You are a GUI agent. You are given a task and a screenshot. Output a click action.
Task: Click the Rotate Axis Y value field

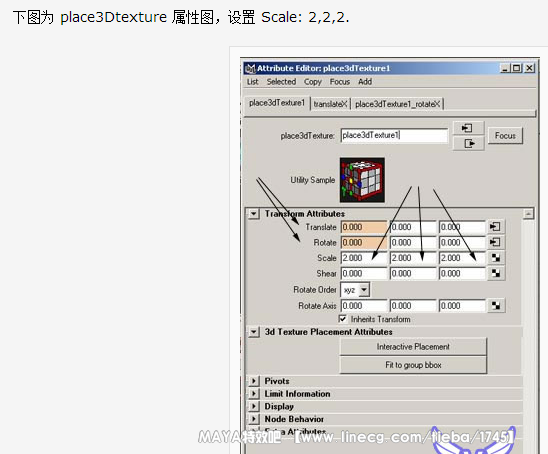[413, 306]
